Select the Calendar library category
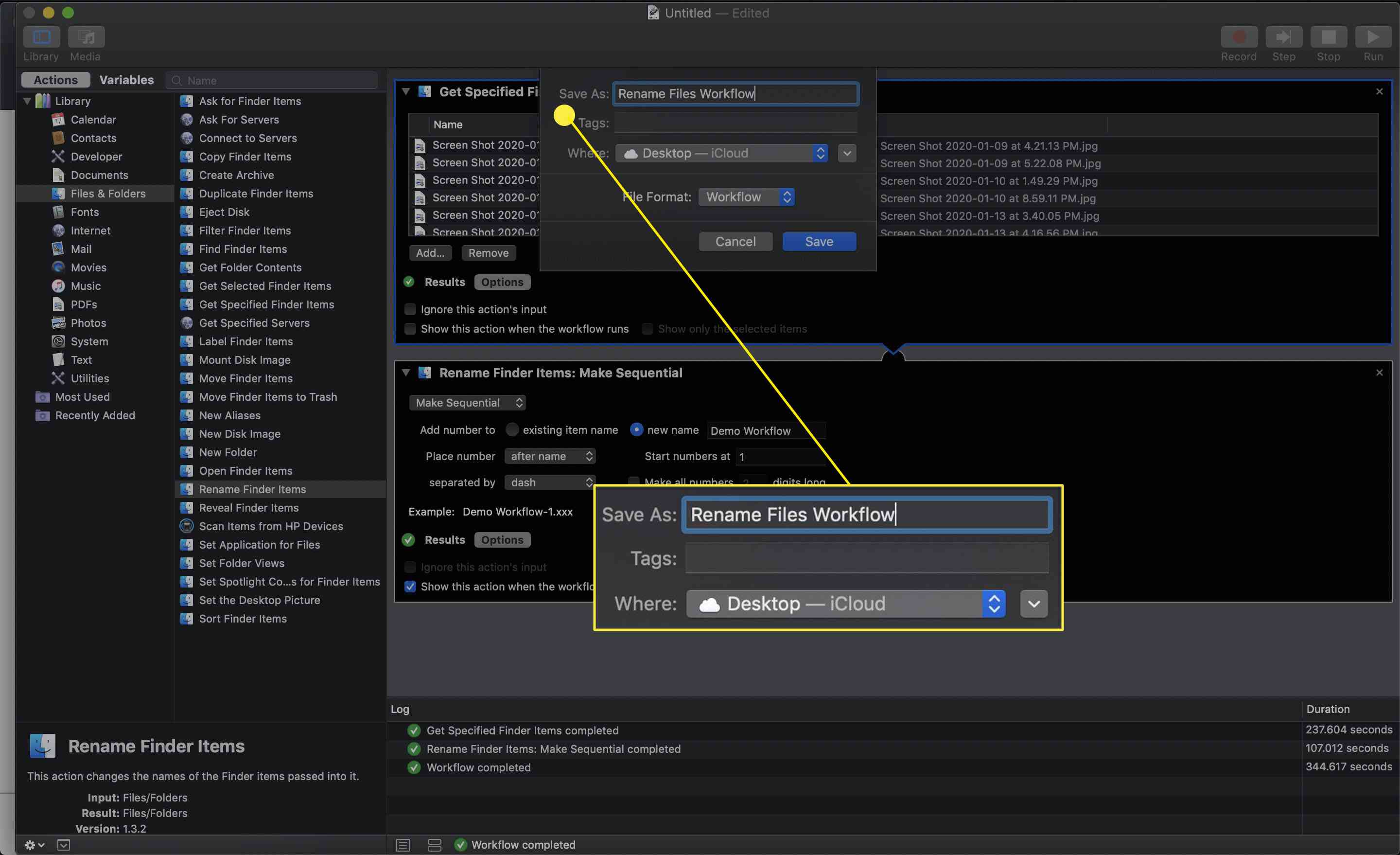Screen dimensions: 1400x855 [x=93, y=119]
